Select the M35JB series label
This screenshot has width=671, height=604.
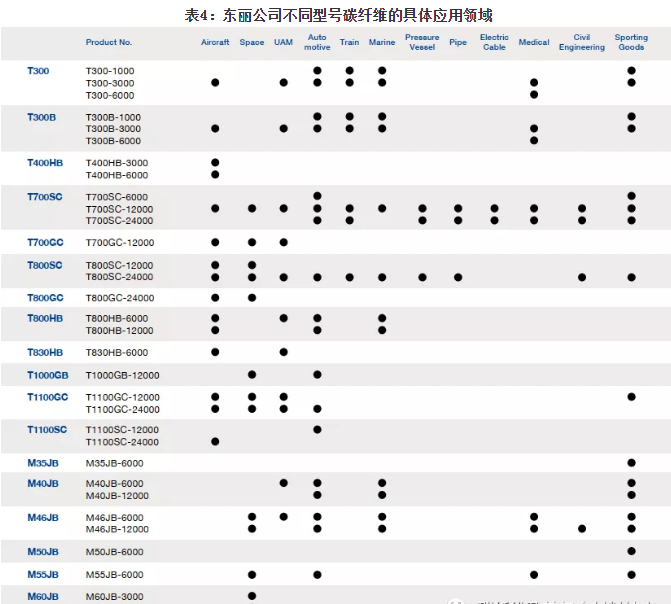click(x=43, y=463)
